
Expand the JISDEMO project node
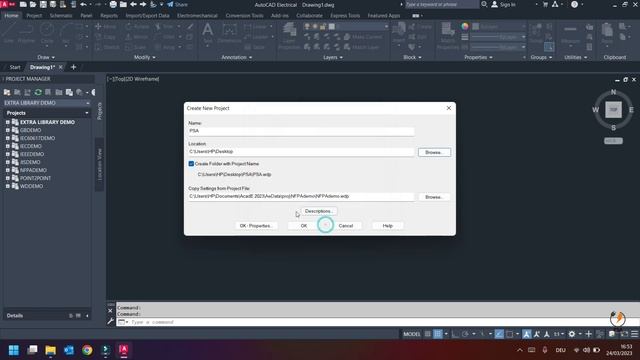7,162
